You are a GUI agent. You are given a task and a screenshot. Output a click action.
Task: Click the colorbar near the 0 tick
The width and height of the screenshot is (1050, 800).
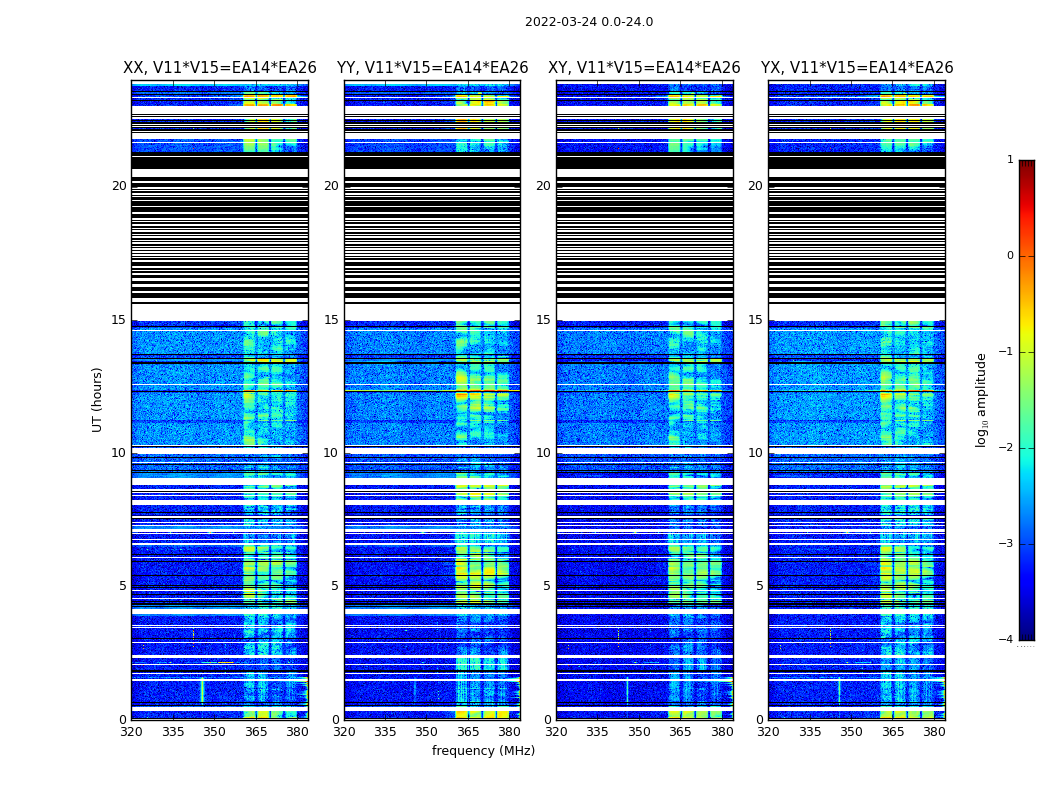click(1027, 256)
